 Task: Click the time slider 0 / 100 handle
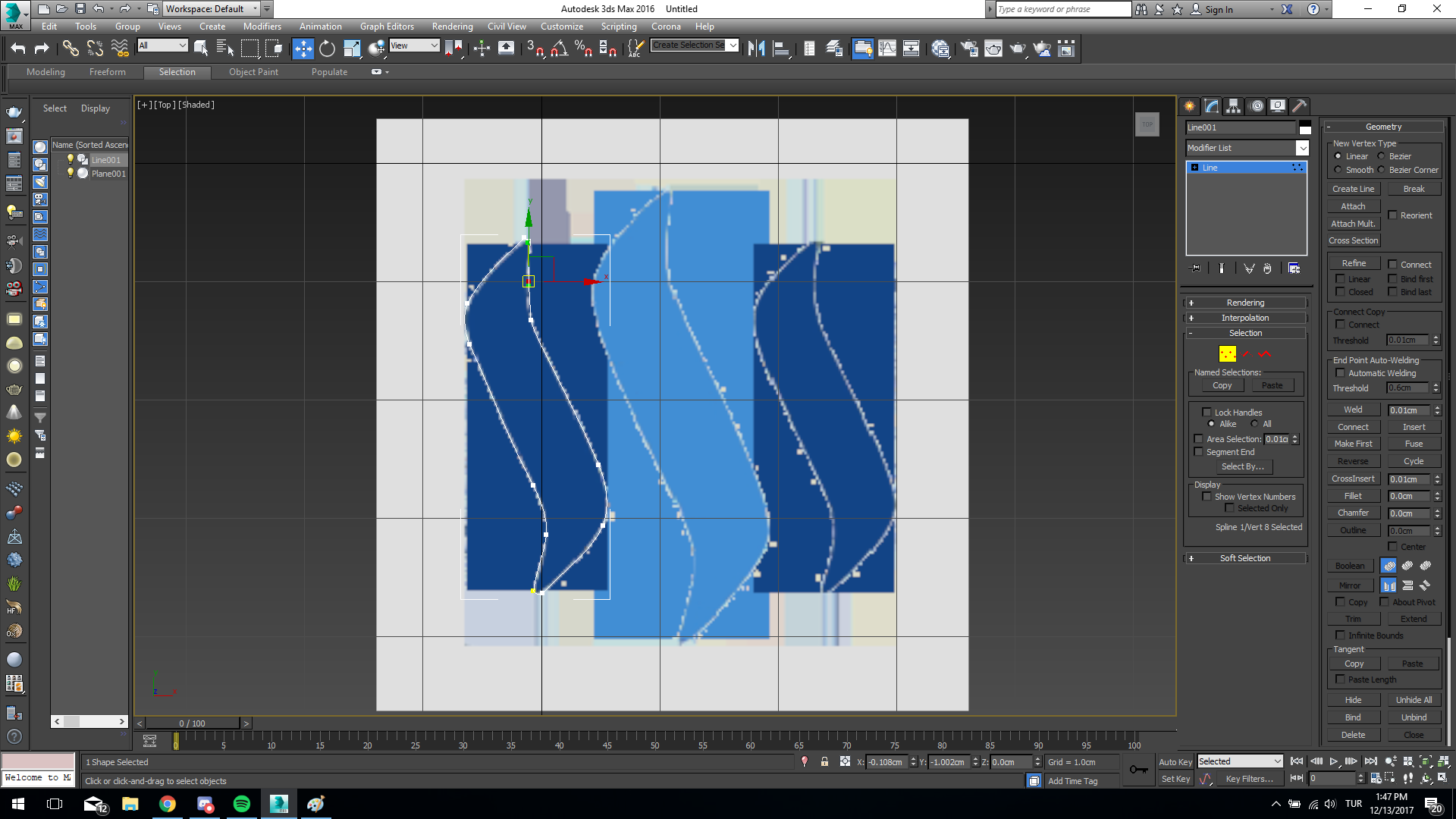(x=193, y=723)
